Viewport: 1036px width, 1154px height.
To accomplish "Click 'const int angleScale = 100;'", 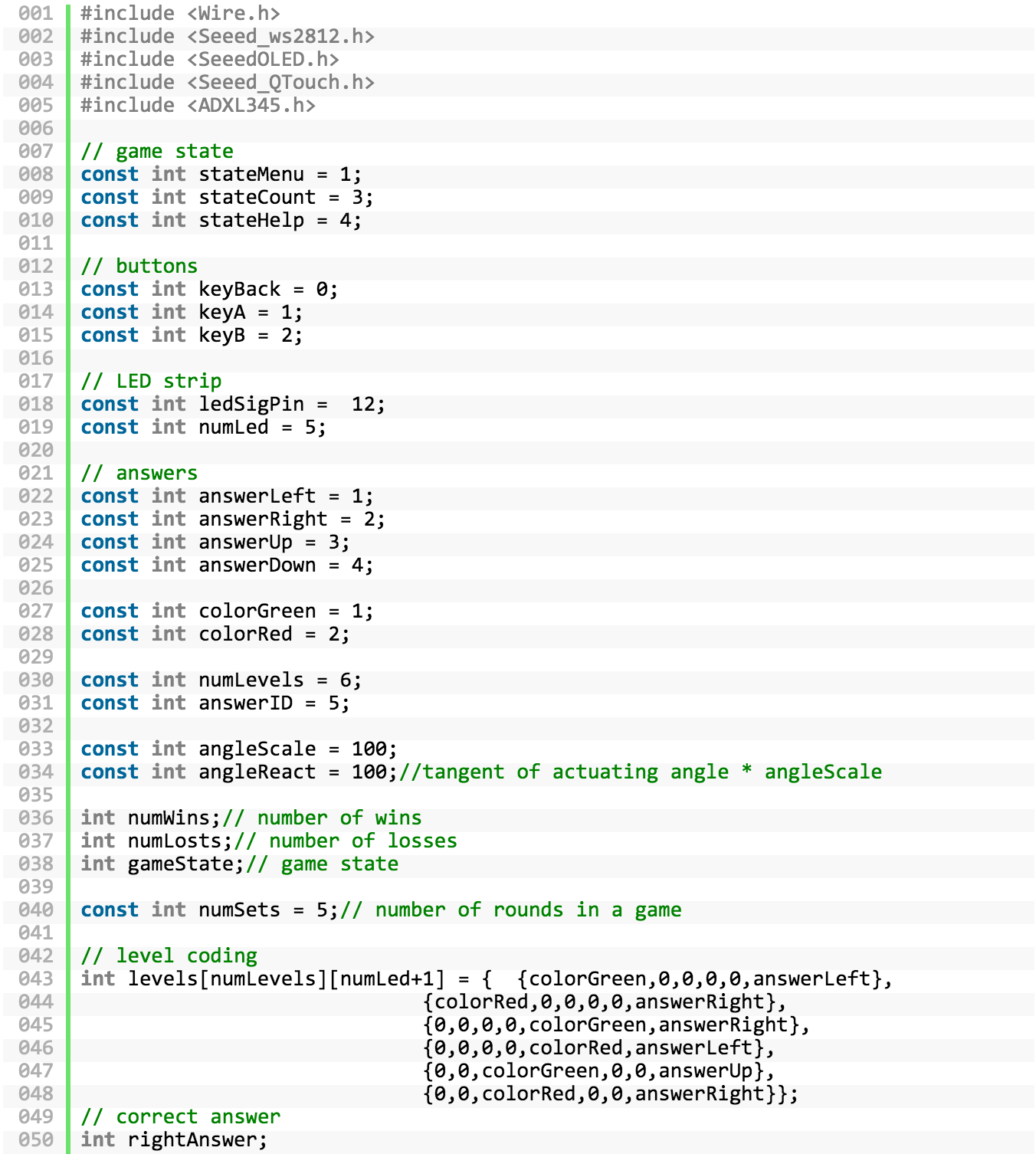I will pos(239,749).
